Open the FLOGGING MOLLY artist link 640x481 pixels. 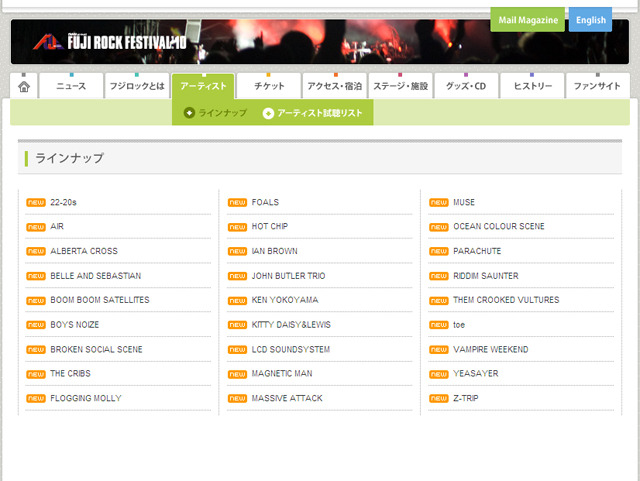[86, 398]
